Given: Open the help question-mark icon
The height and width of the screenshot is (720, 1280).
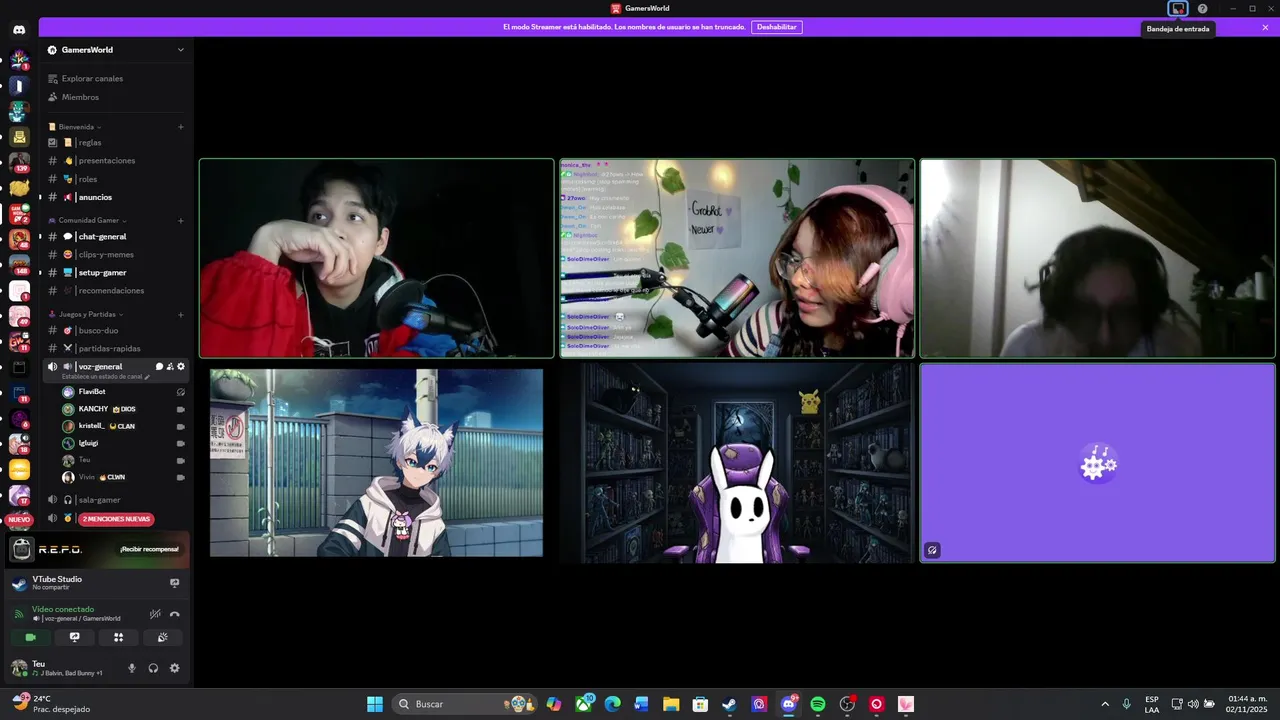Looking at the screenshot, I should (x=1202, y=8).
